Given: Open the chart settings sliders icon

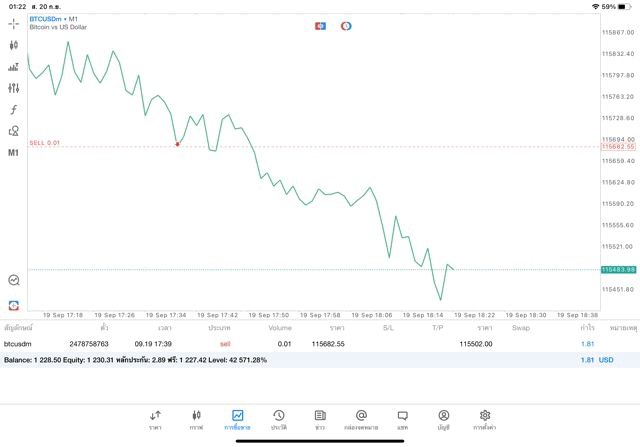Looking at the screenshot, I should pyautogui.click(x=13, y=88).
